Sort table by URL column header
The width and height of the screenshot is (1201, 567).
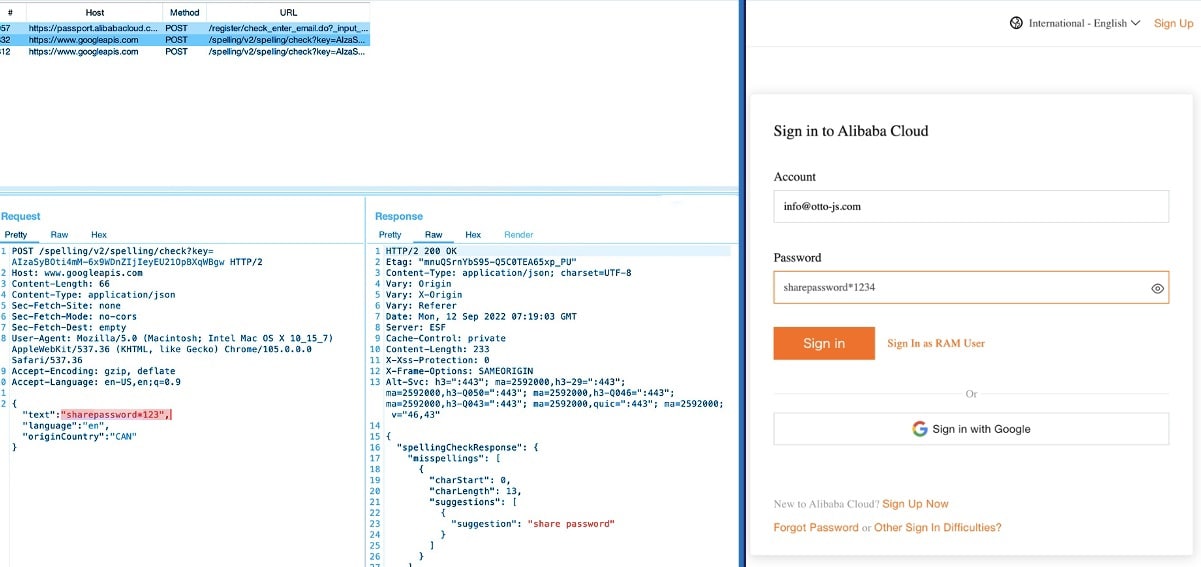(288, 13)
